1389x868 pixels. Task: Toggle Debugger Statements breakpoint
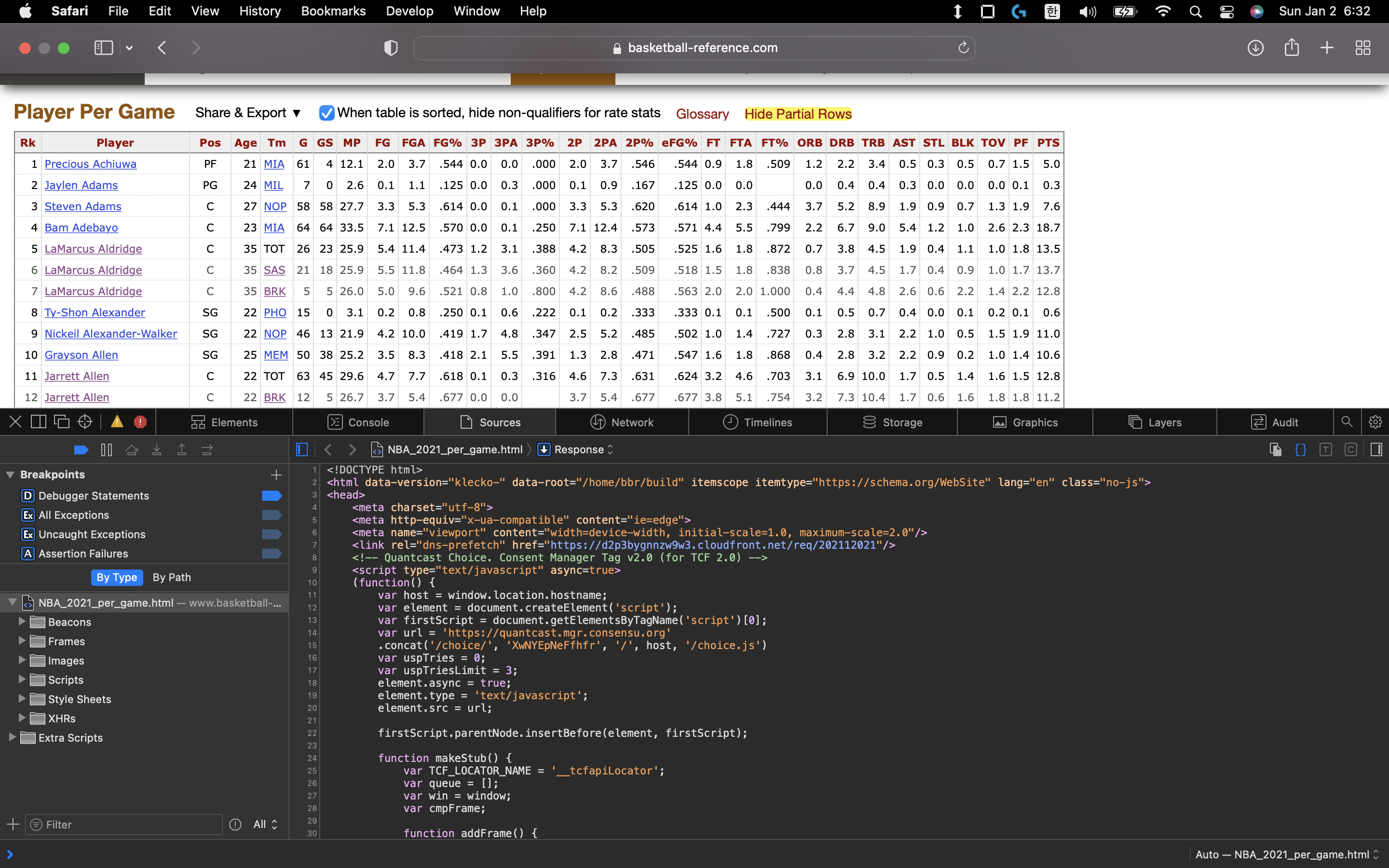pyautogui.click(x=272, y=495)
